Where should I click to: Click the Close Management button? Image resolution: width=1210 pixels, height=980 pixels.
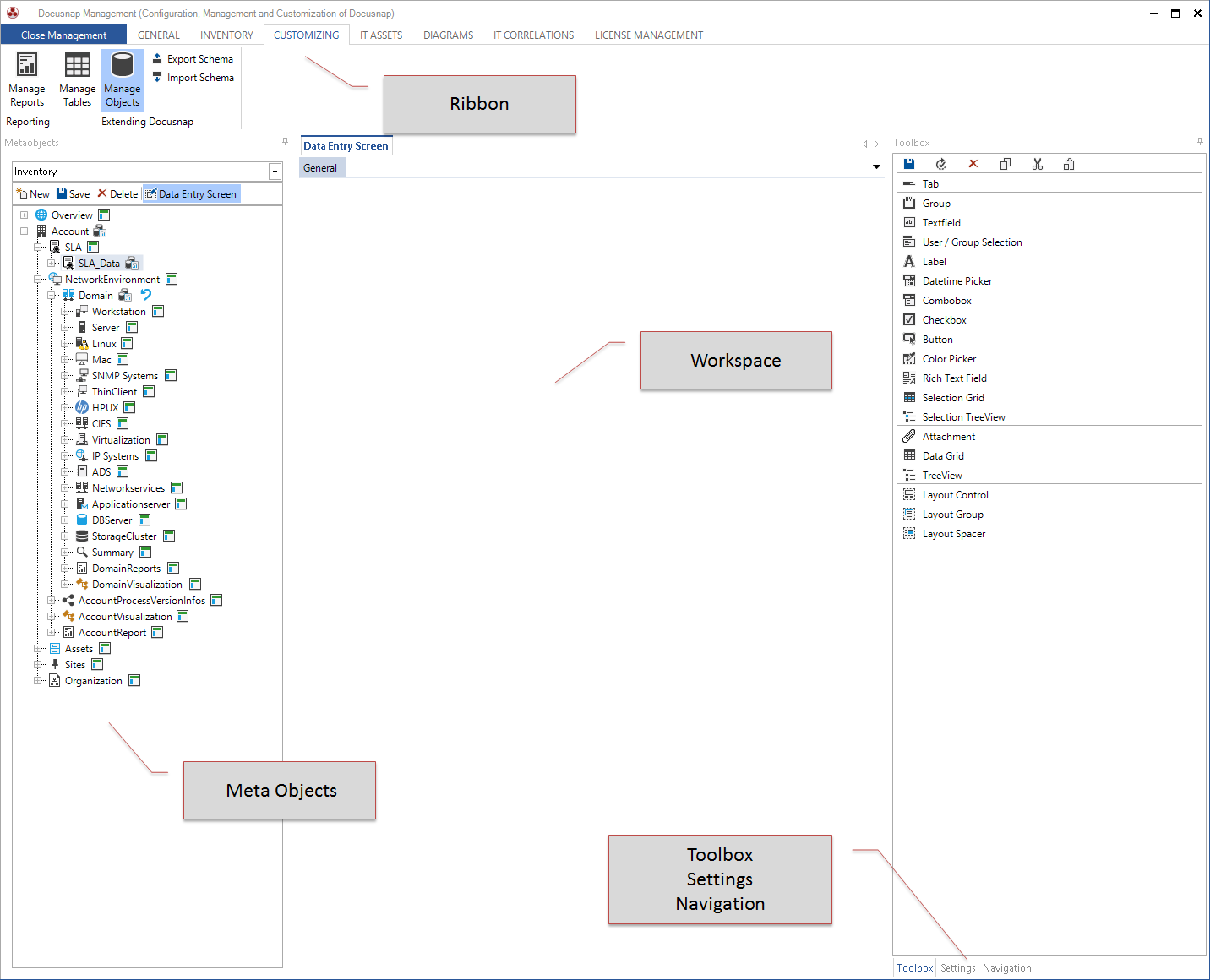pos(63,35)
